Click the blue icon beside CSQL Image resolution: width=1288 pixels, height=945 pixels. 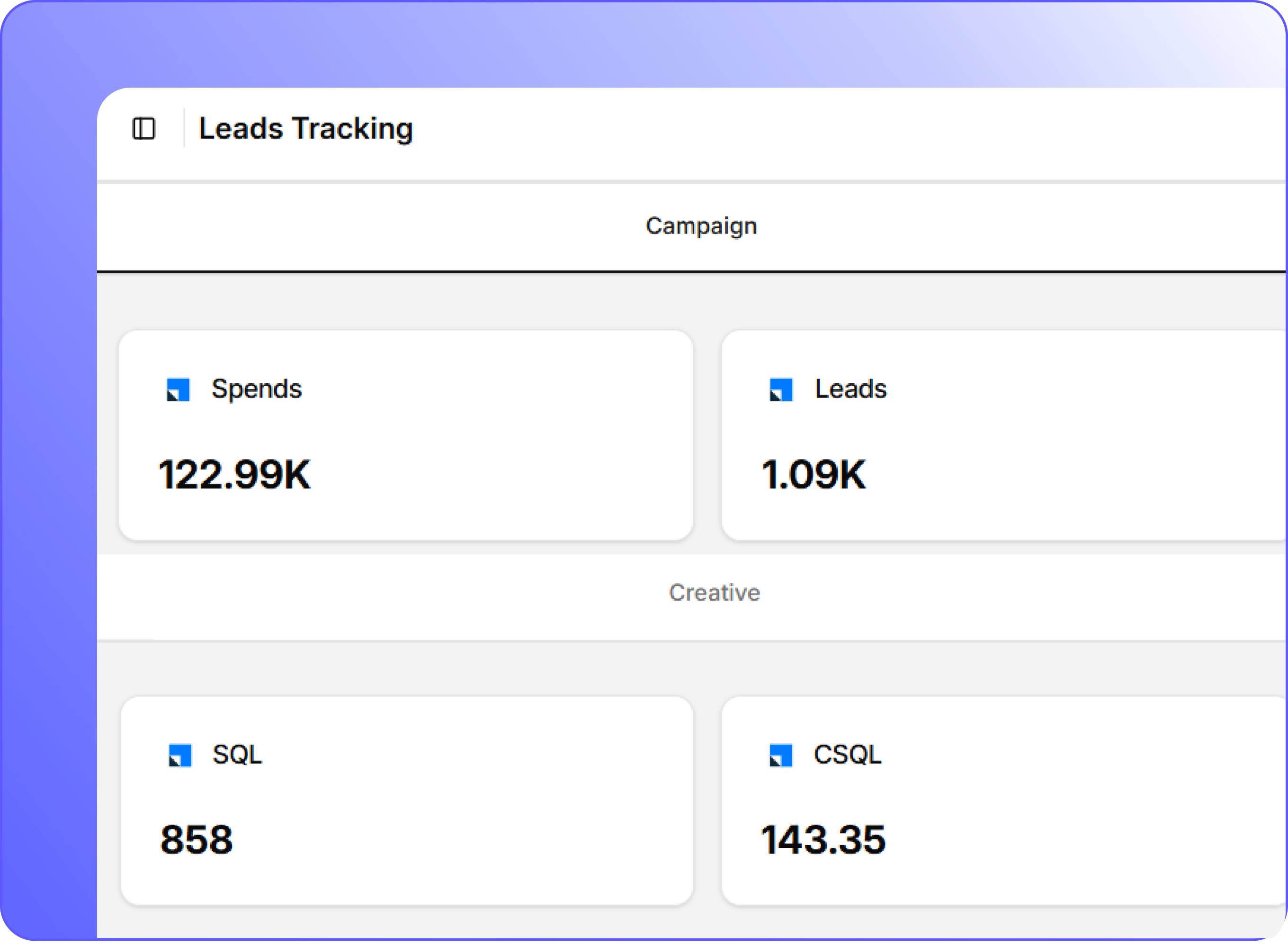(x=780, y=755)
